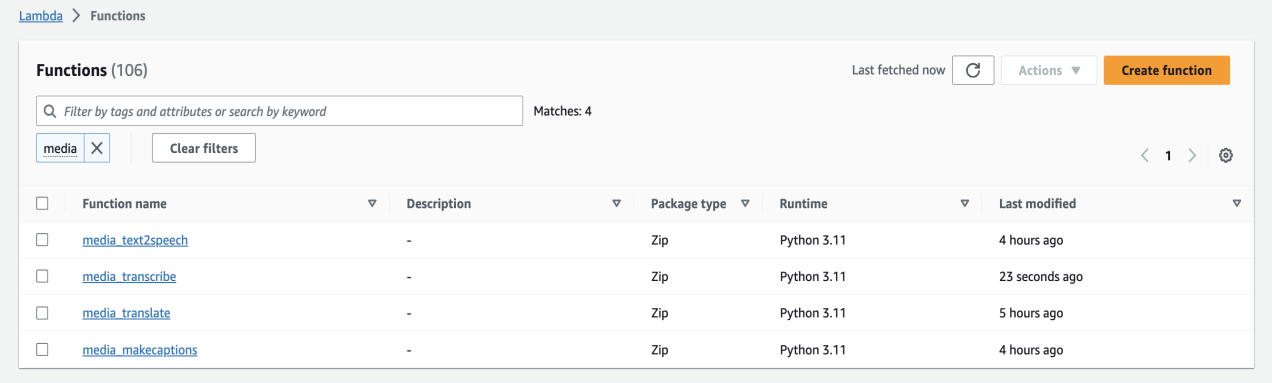Sort by Package type column arrow

[x=745, y=203]
